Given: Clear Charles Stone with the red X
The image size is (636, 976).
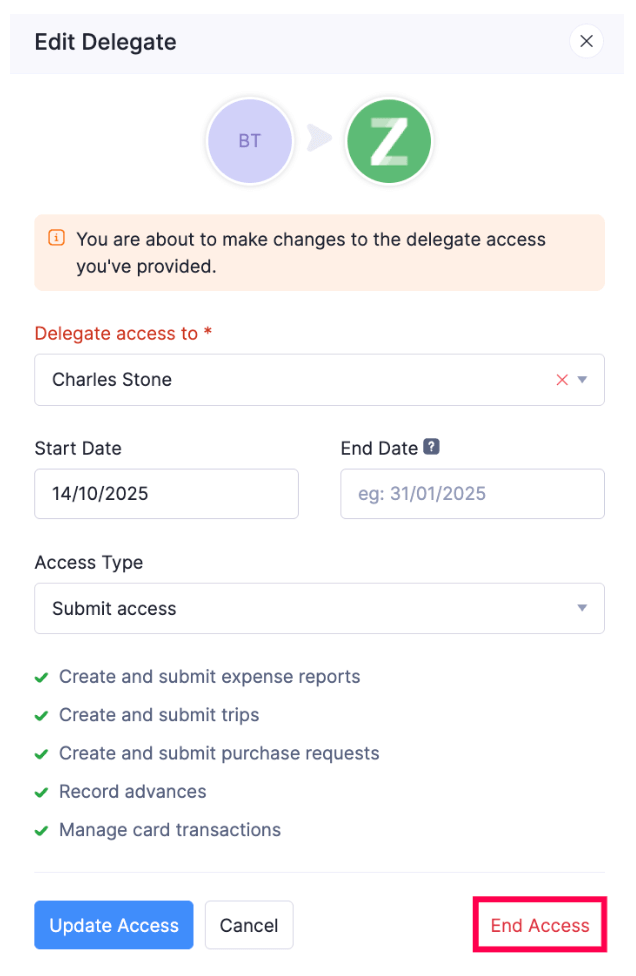Looking at the screenshot, I should coord(562,380).
